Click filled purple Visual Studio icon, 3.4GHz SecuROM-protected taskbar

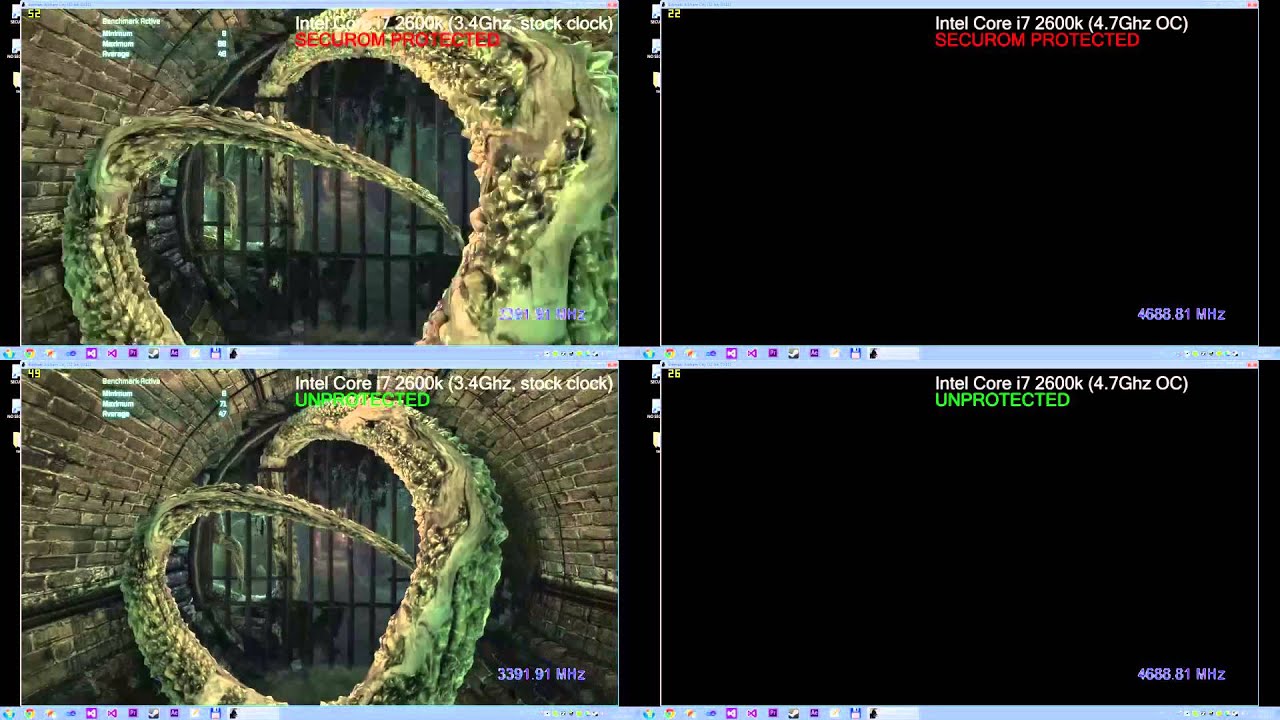point(91,354)
